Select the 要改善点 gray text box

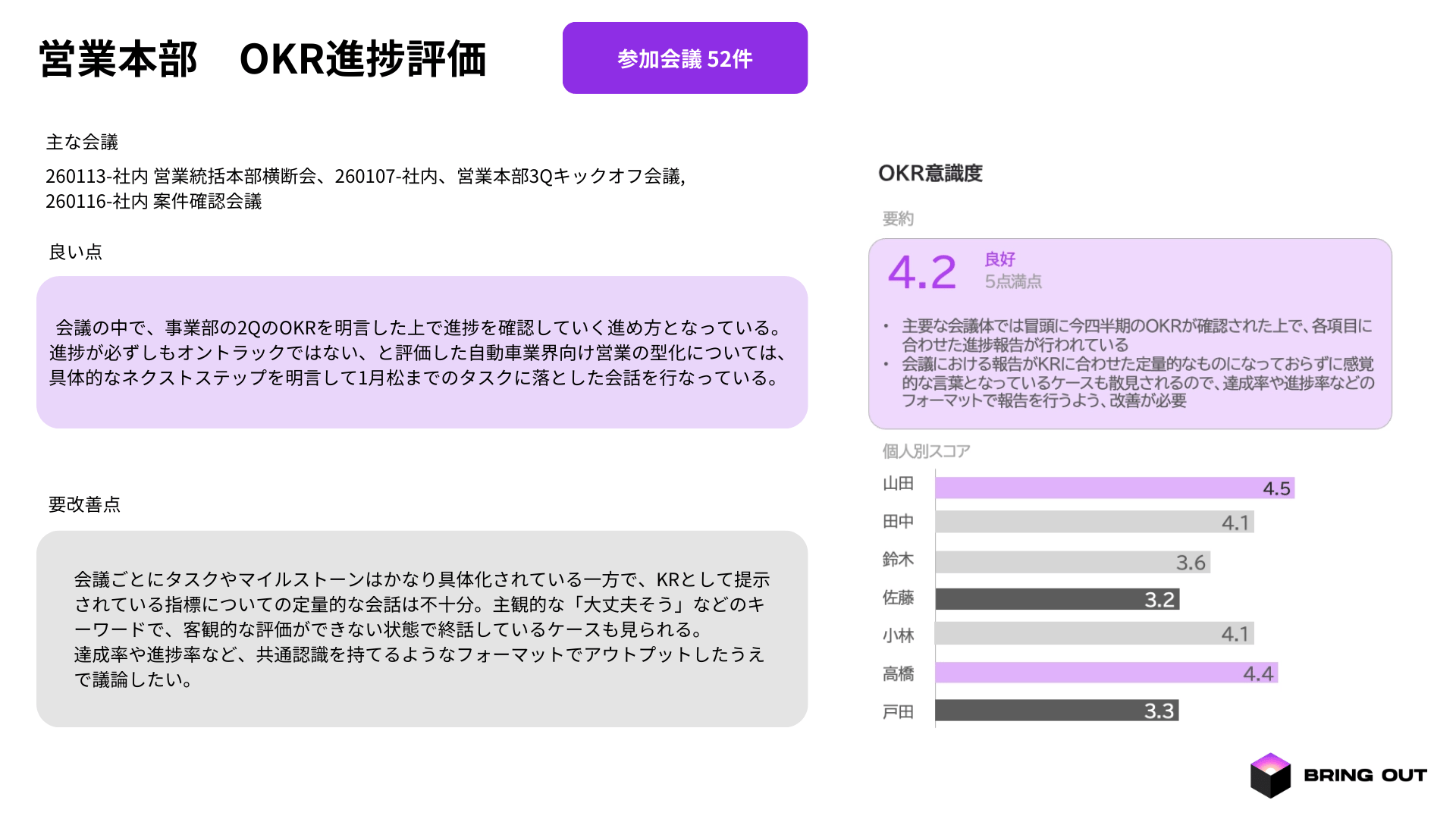[x=422, y=629]
